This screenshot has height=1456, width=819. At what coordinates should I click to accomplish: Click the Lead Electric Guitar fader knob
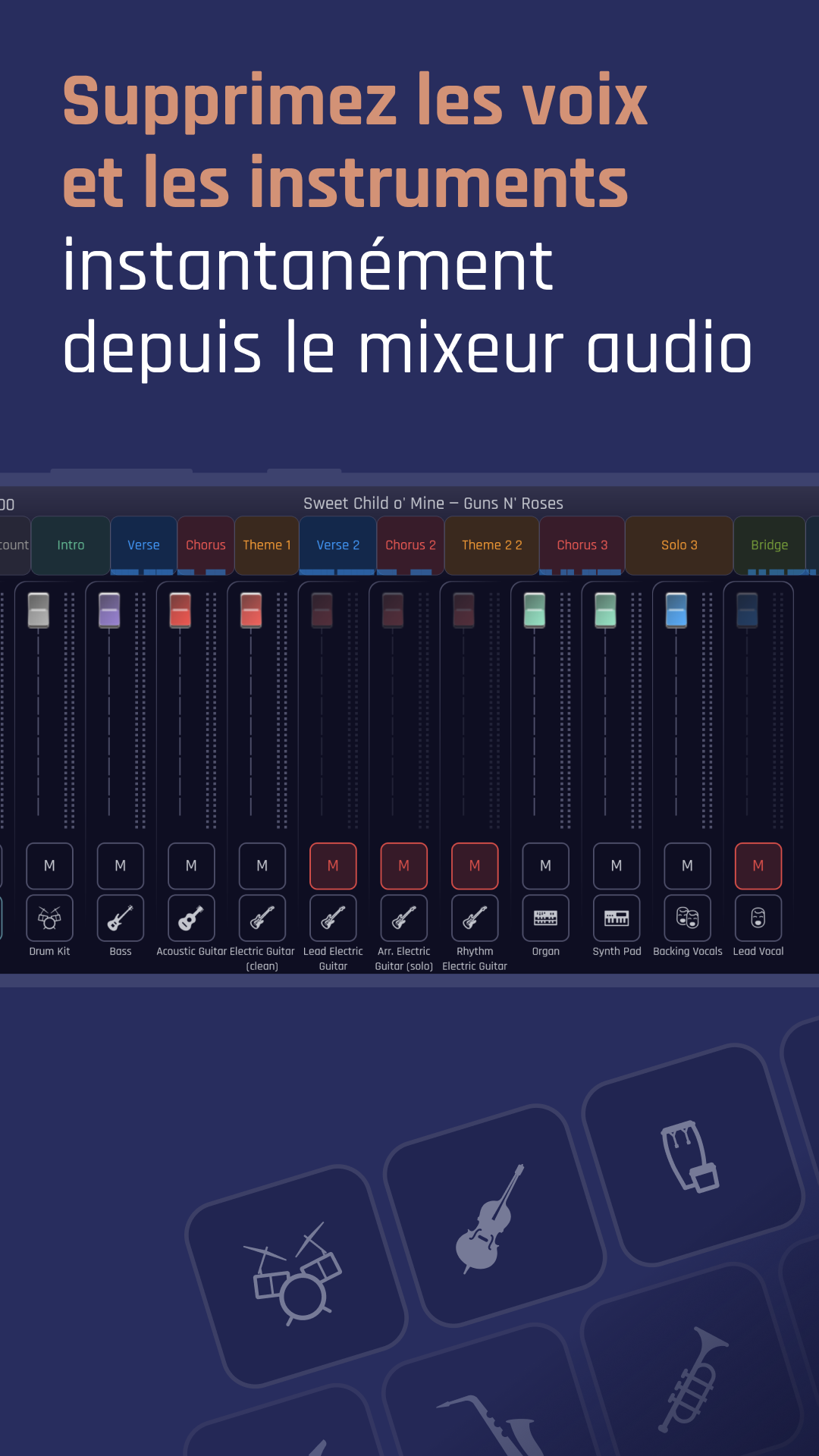tap(322, 610)
